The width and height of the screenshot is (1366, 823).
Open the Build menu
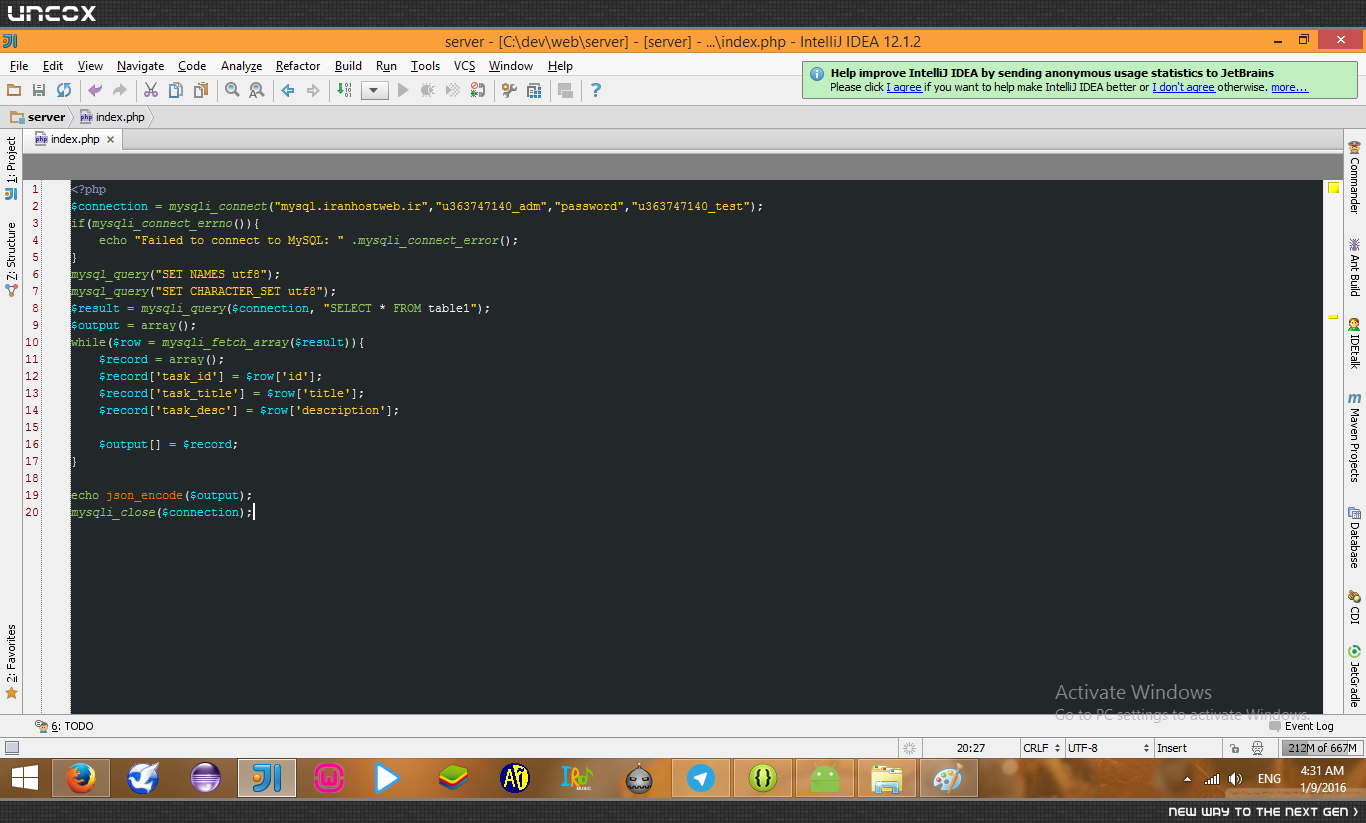348,66
